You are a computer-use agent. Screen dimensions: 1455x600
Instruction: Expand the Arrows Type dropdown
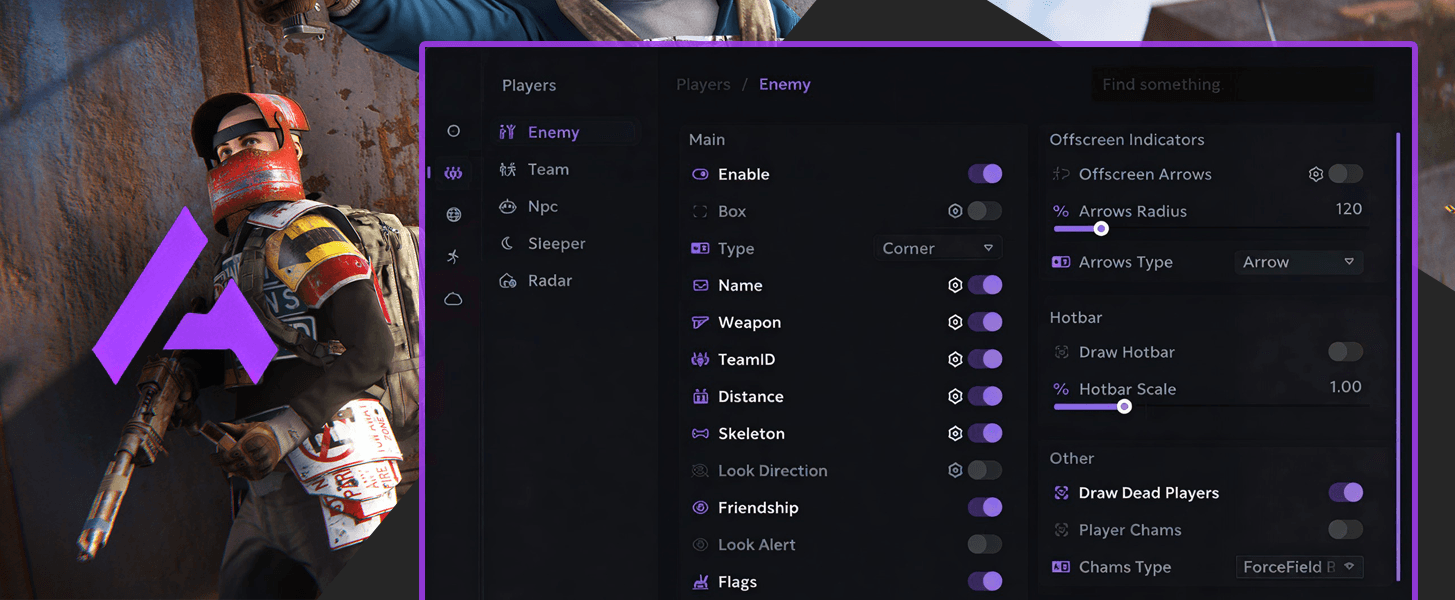tap(1298, 262)
